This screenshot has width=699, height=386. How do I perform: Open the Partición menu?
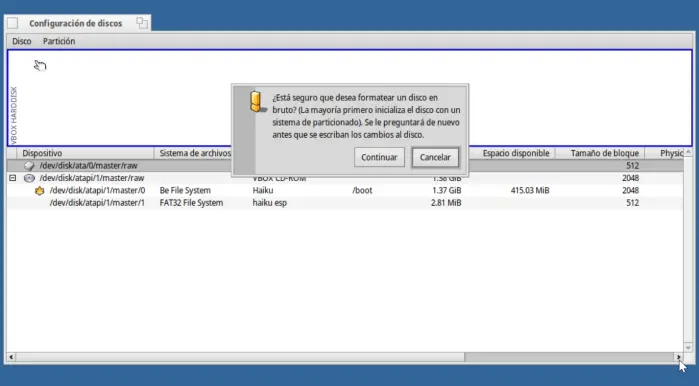pyautogui.click(x=59, y=41)
